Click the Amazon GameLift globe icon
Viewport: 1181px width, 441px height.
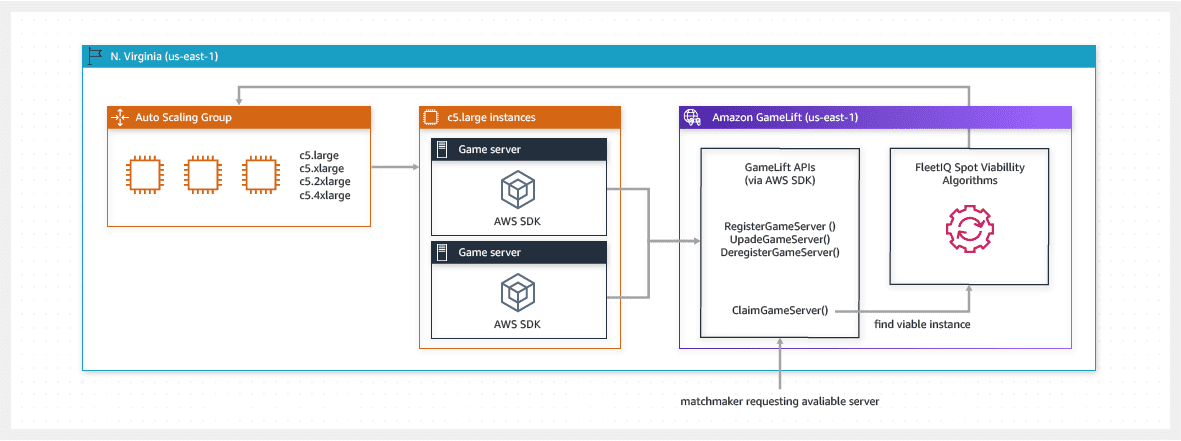[x=691, y=117]
